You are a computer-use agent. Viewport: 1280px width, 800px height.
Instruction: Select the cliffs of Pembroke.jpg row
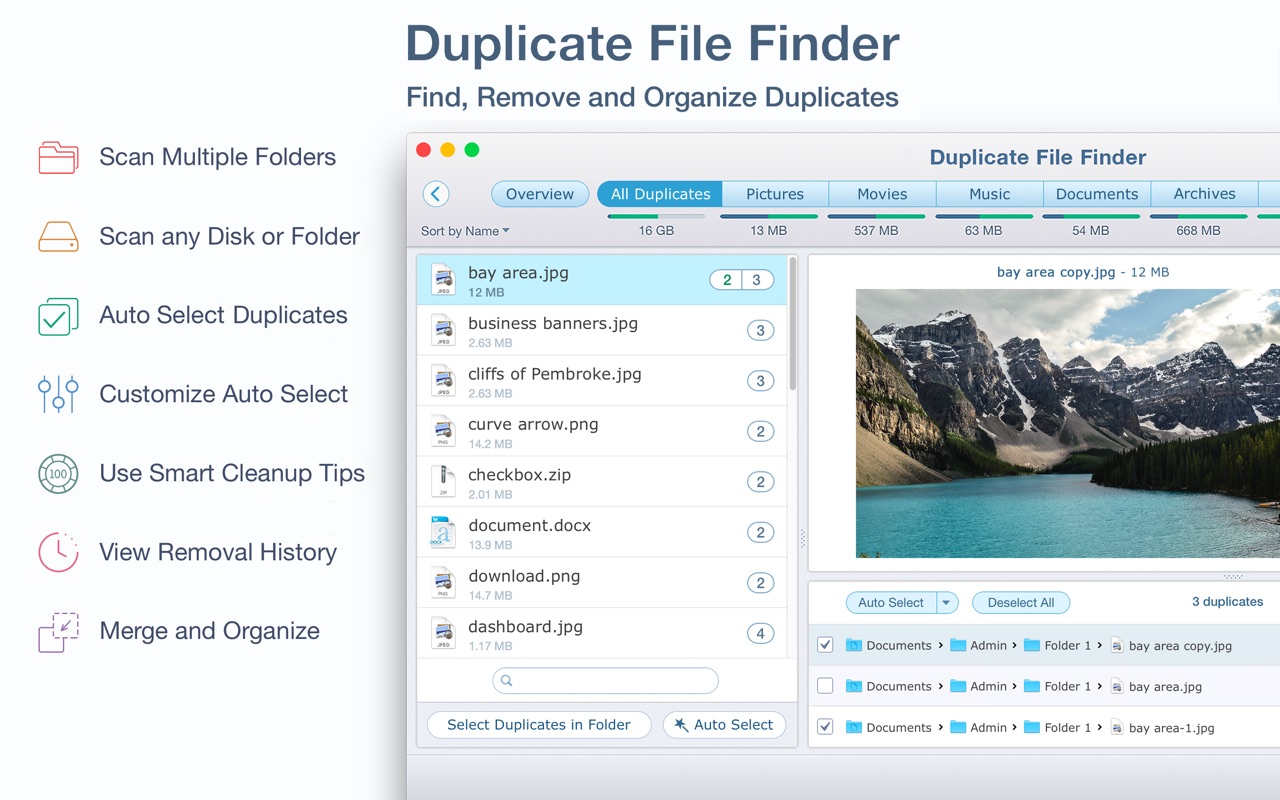601,381
